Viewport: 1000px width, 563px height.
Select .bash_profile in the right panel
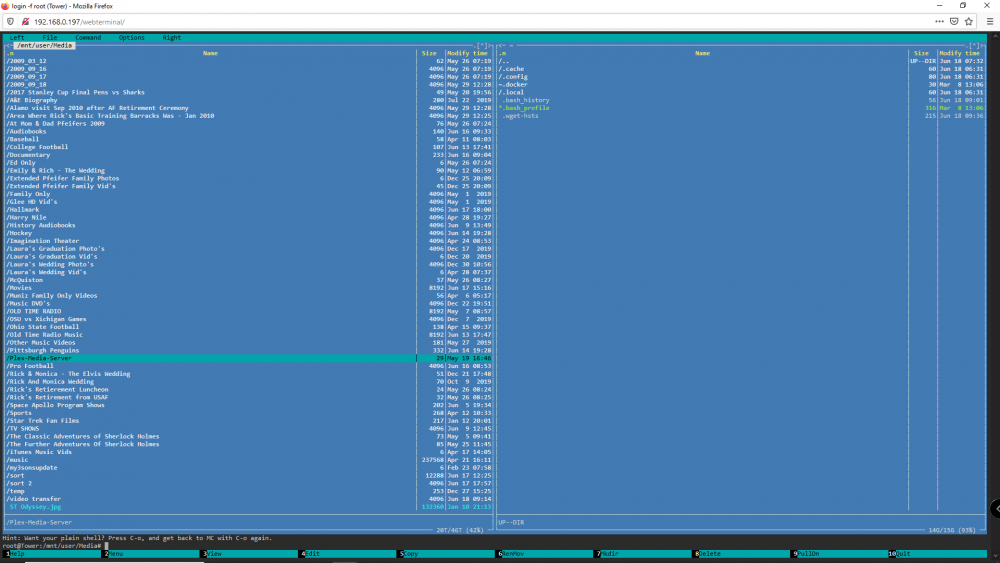[x=524, y=108]
